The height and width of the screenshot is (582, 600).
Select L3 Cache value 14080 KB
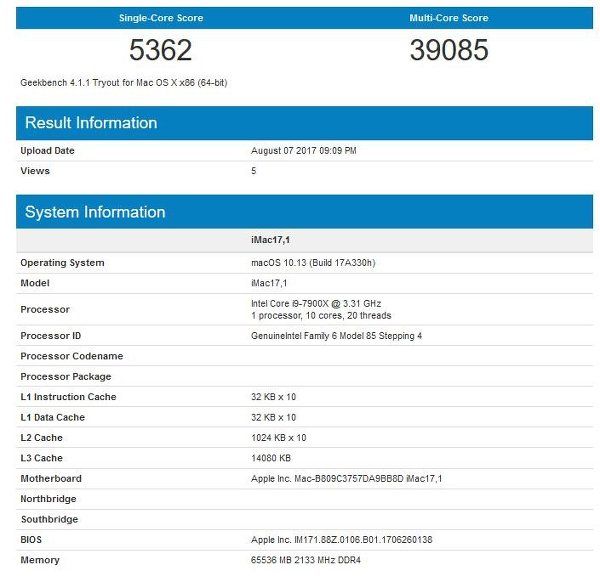click(271, 458)
